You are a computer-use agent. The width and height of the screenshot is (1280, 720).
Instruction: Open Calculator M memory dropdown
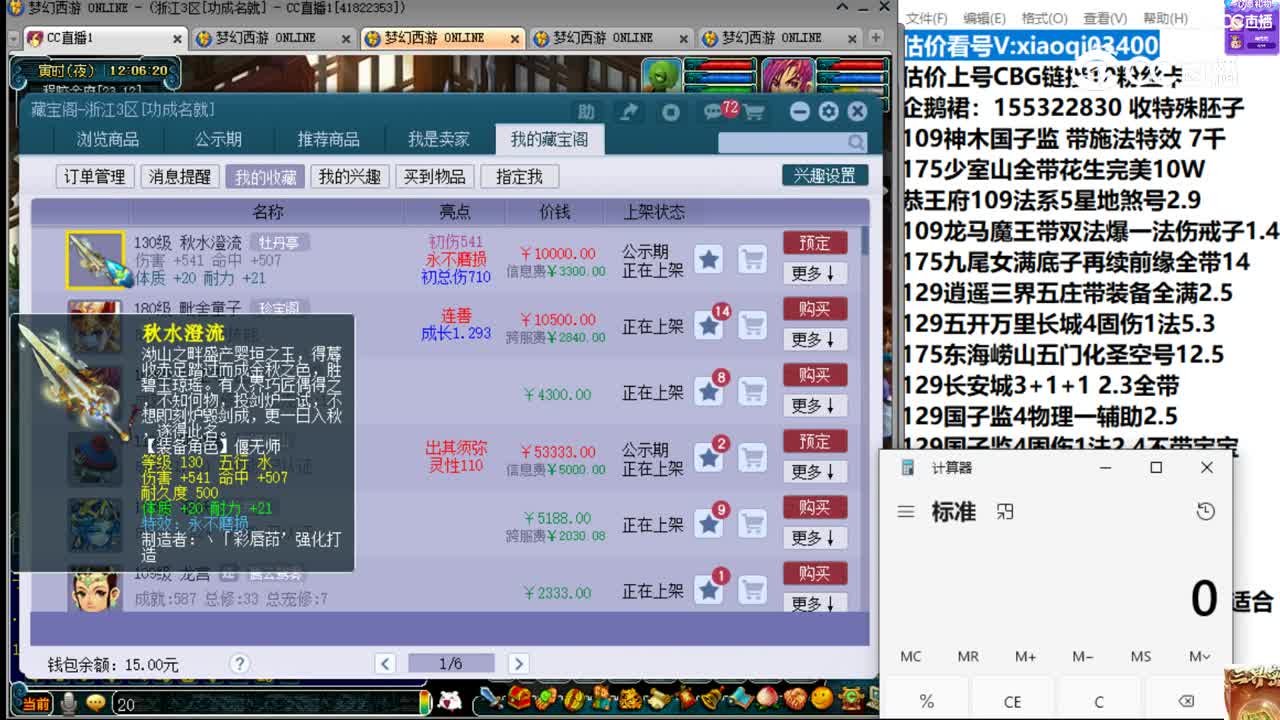[x=1199, y=656]
